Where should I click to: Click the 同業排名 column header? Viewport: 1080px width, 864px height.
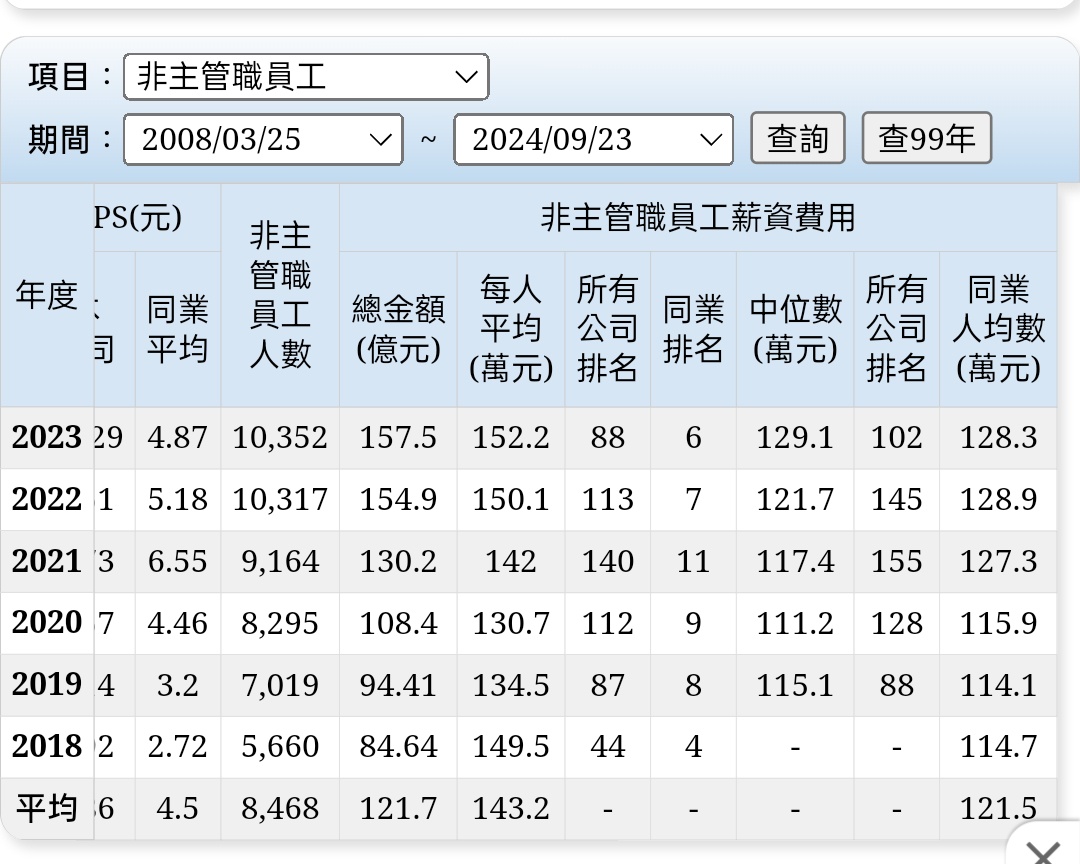pyautogui.click(x=693, y=329)
